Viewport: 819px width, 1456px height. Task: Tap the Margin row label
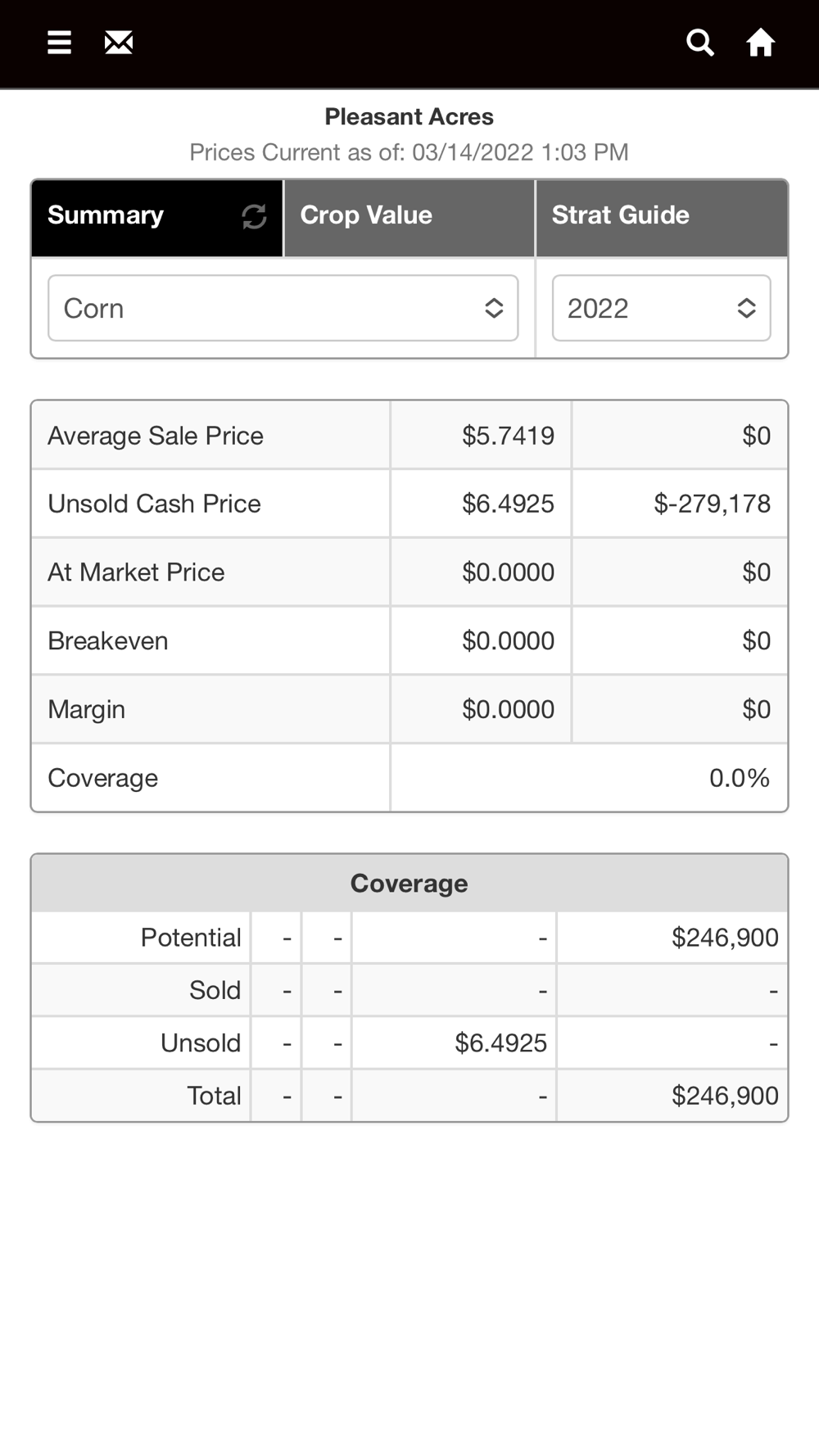87,709
